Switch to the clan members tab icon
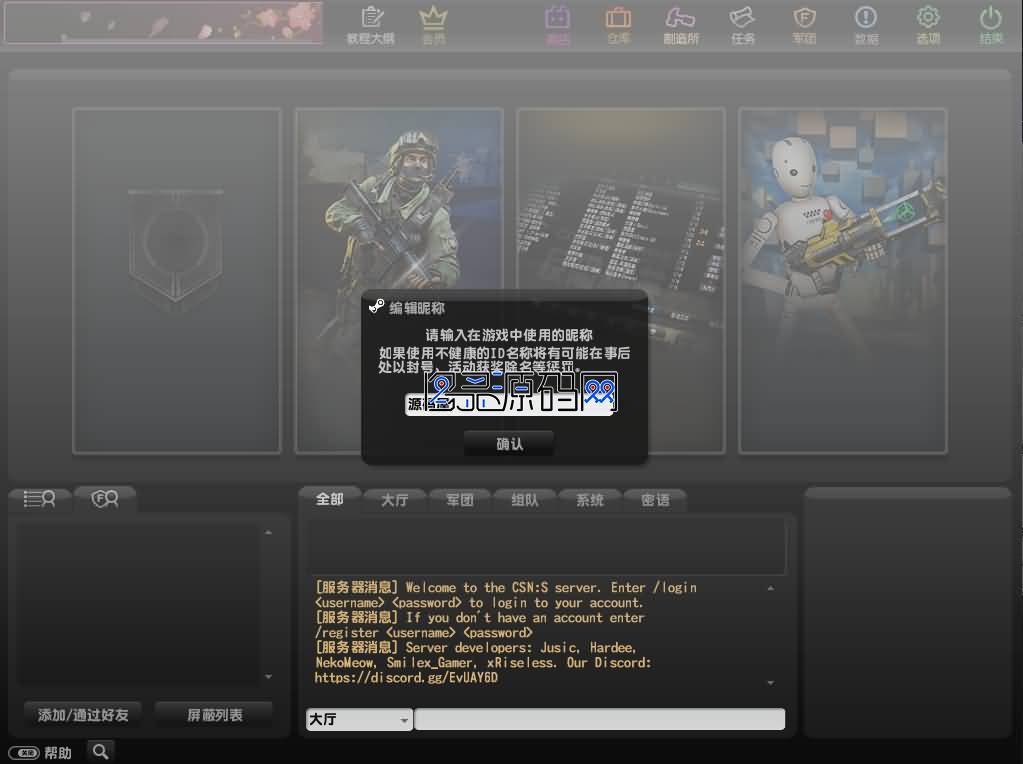Screen dimensions: 1023x764 (x=104, y=499)
